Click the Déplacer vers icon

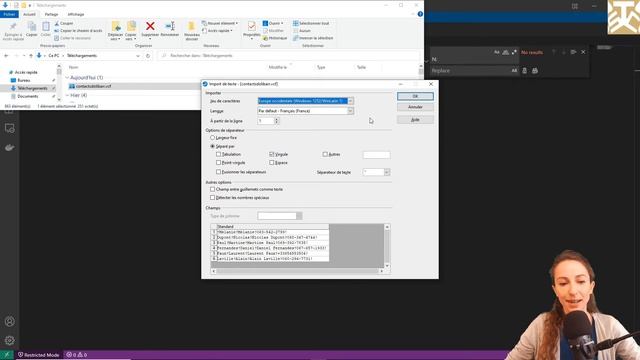click(116, 27)
